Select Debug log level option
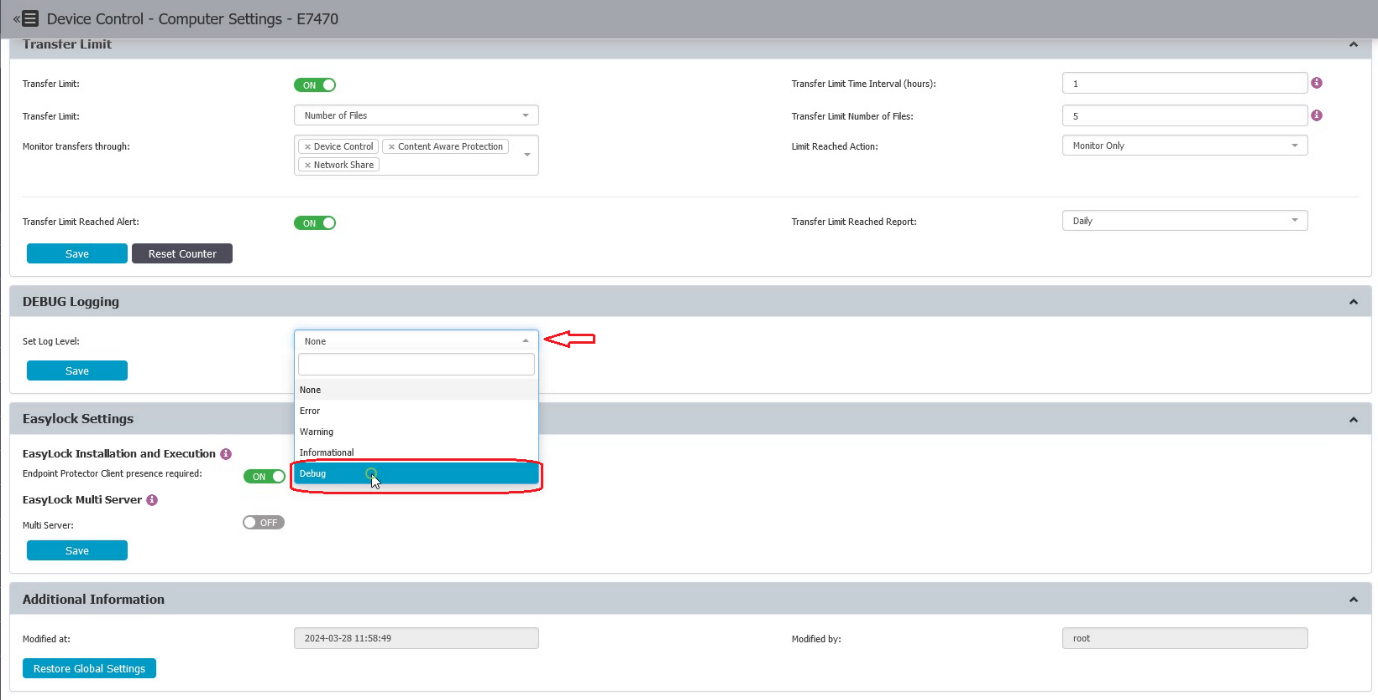 click(x=416, y=474)
